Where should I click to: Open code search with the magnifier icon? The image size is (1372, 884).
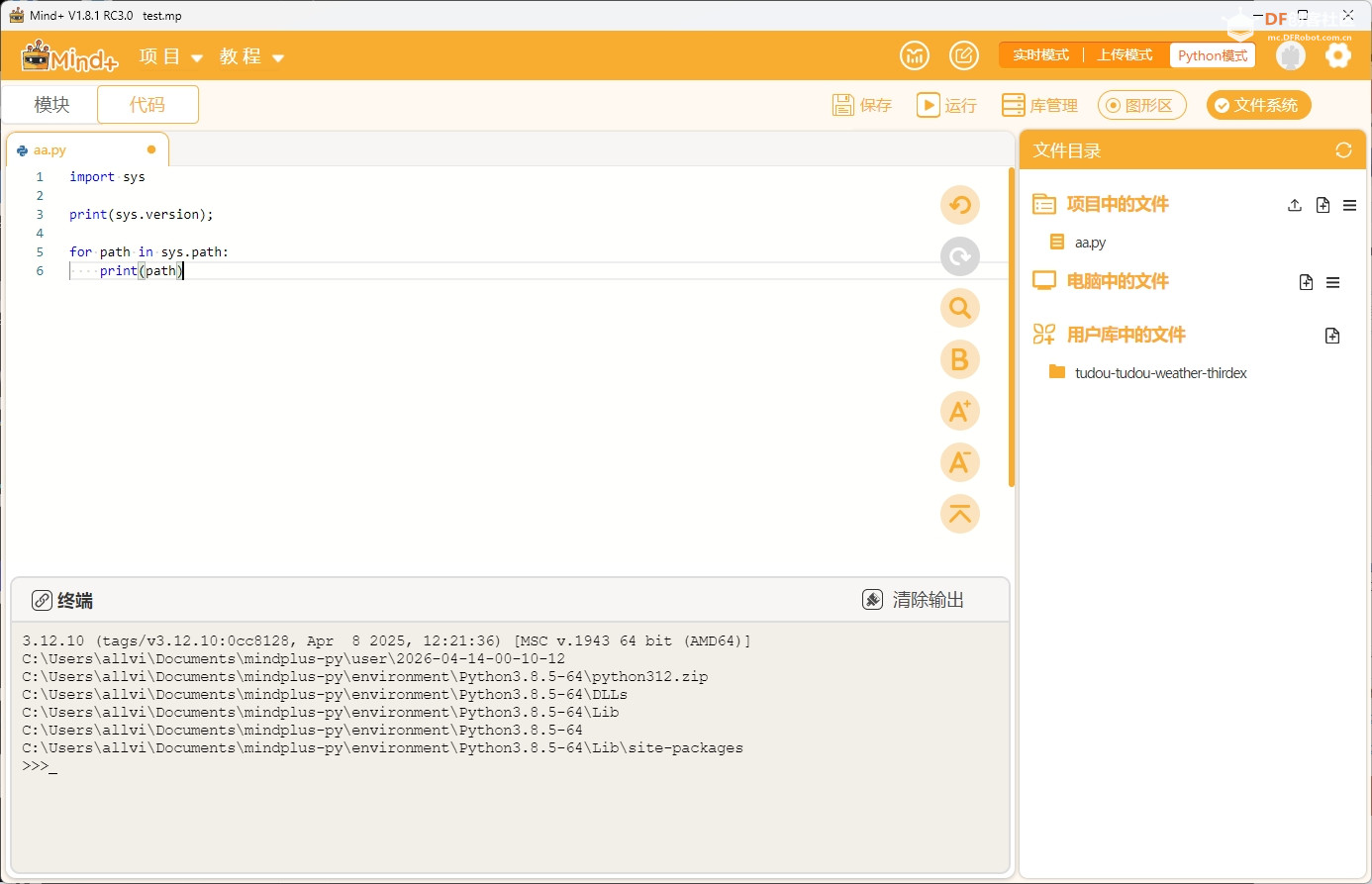tap(959, 308)
